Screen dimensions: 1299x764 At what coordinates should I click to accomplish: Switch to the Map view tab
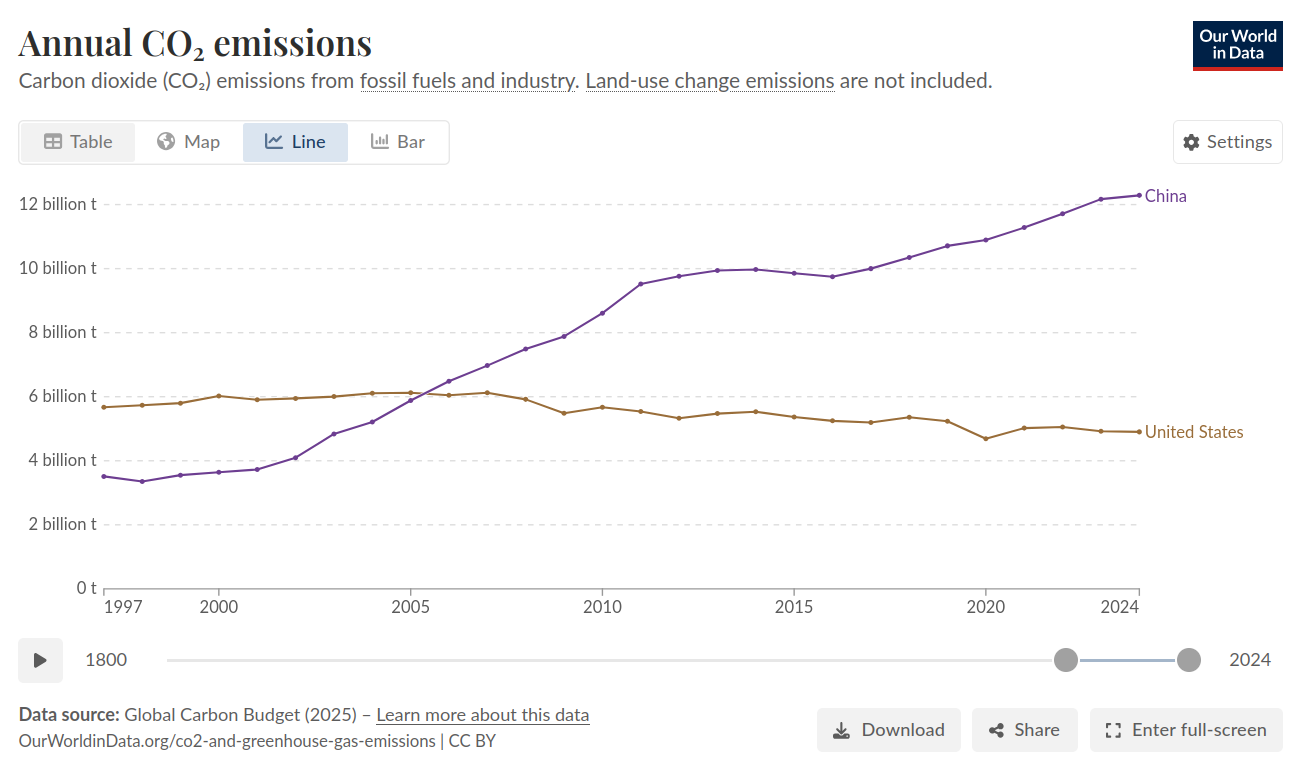[188, 142]
